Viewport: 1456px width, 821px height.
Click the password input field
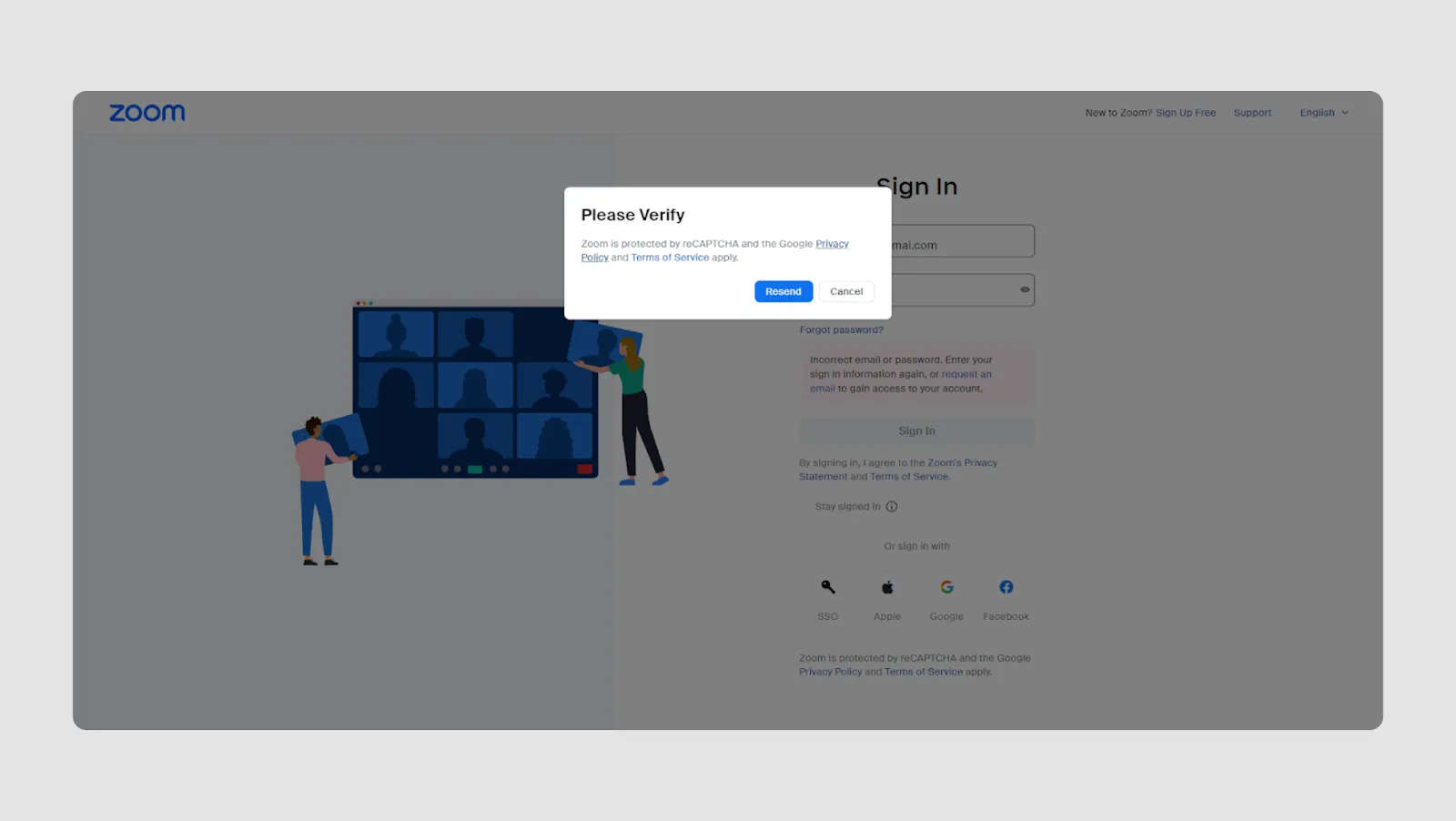click(963, 290)
